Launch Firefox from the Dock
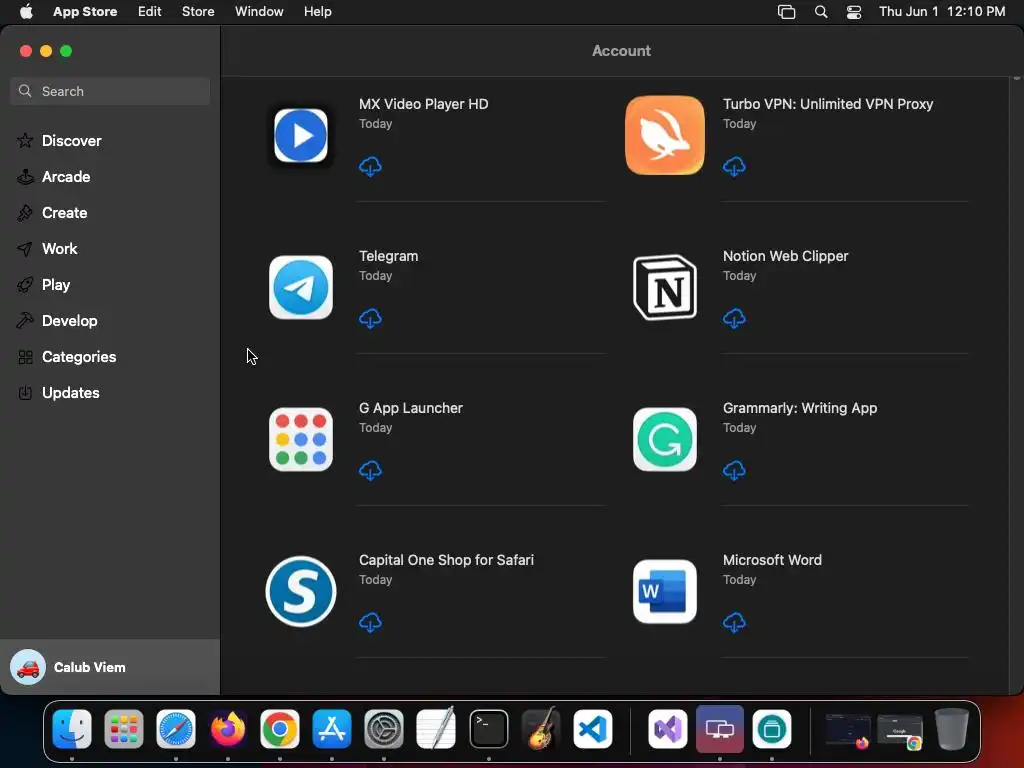 [x=228, y=729]
